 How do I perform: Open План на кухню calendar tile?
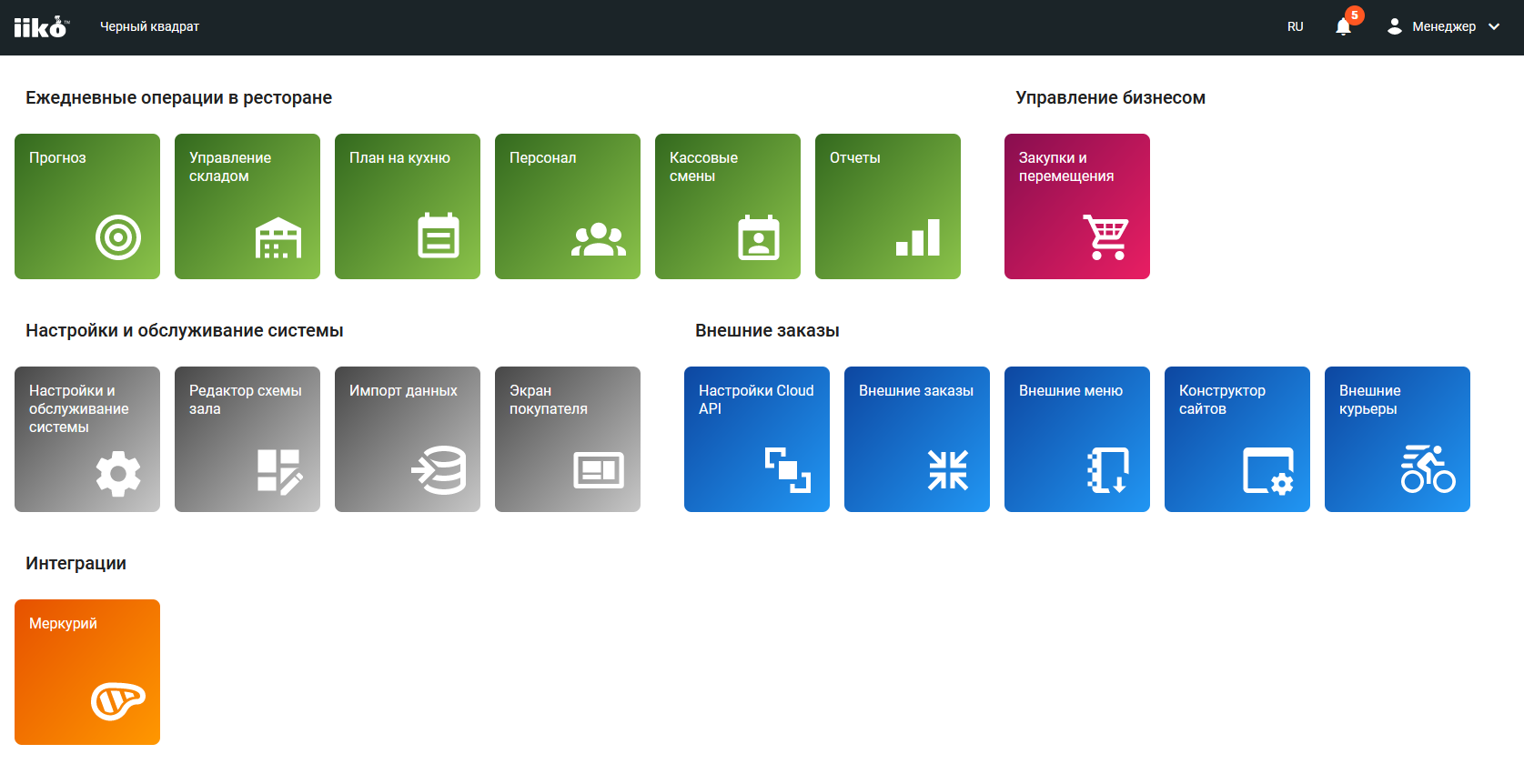(x=408, y=206)
